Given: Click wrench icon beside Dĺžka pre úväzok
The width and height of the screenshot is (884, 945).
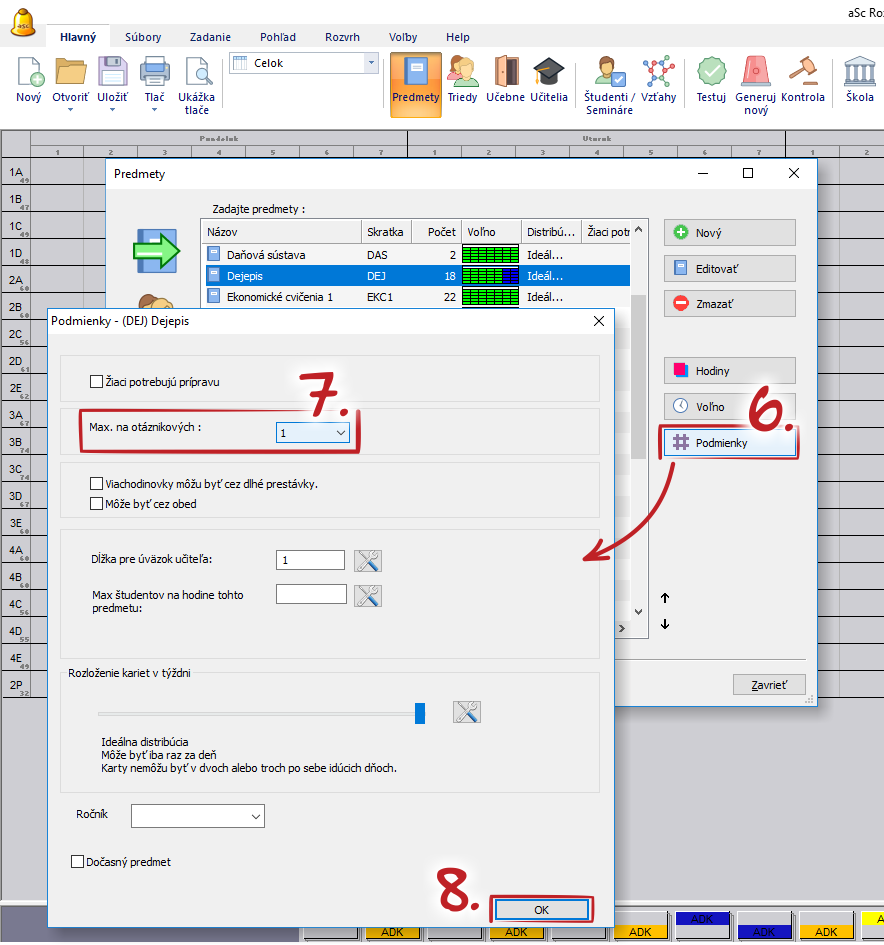Looking at the screenshot, I should pyautogui.click(x=369, y=561).
